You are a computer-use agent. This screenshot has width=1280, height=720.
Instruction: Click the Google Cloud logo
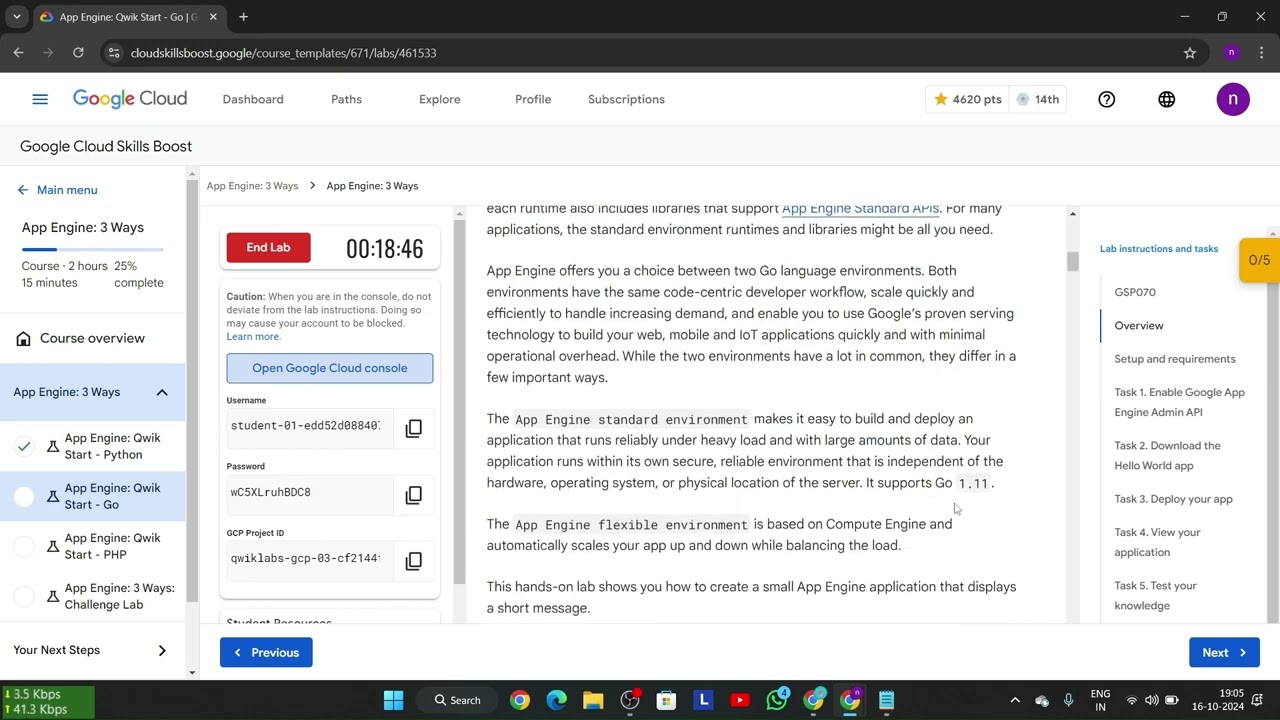pyautogui.click(x=130, y=99)
